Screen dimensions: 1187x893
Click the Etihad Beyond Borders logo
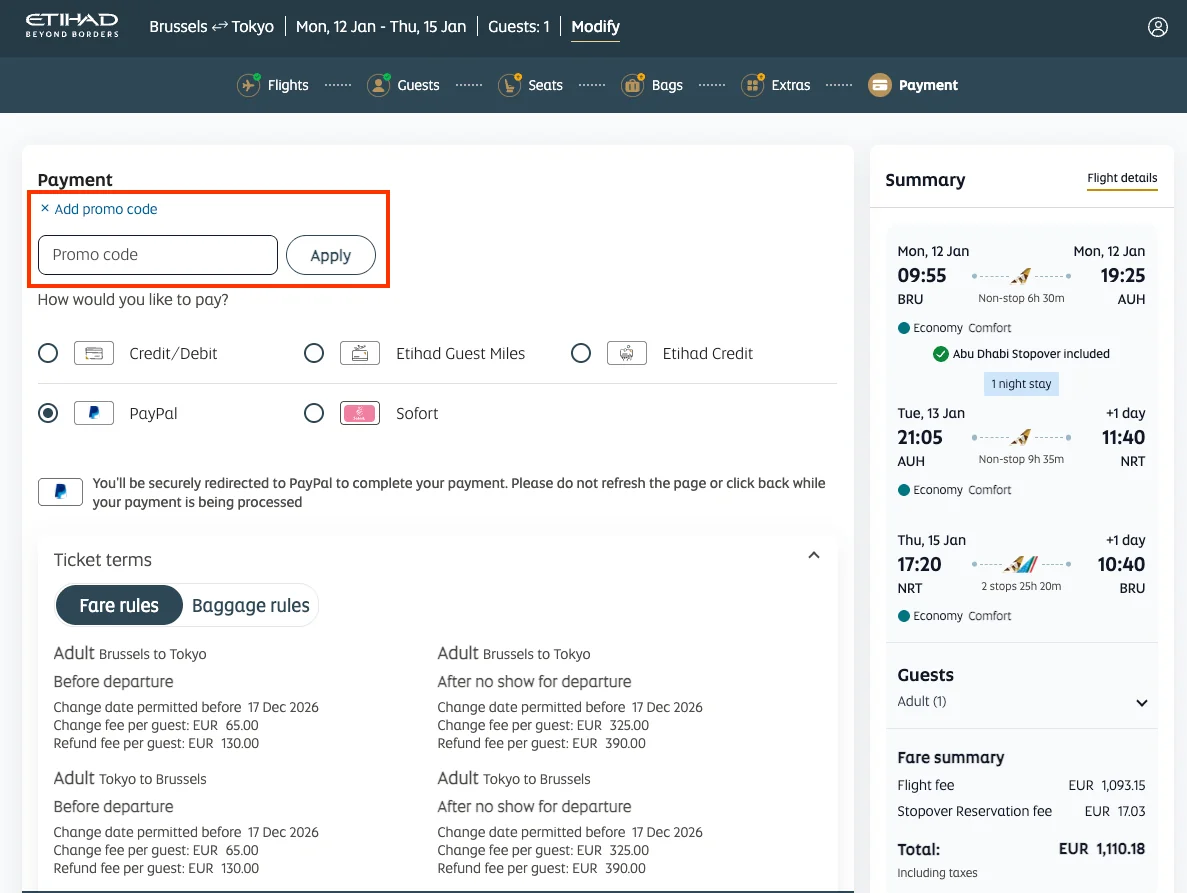72,26
